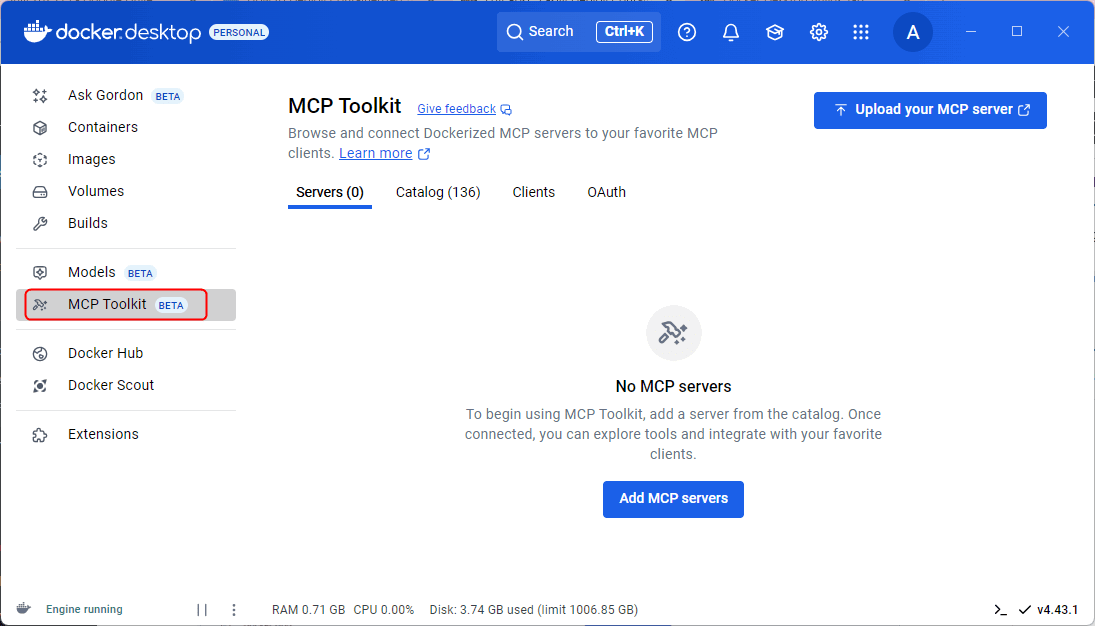This screenshot has width=1095, height=626.
Task: Open Docker Scout from the sidebar
Action: [110, 385]
